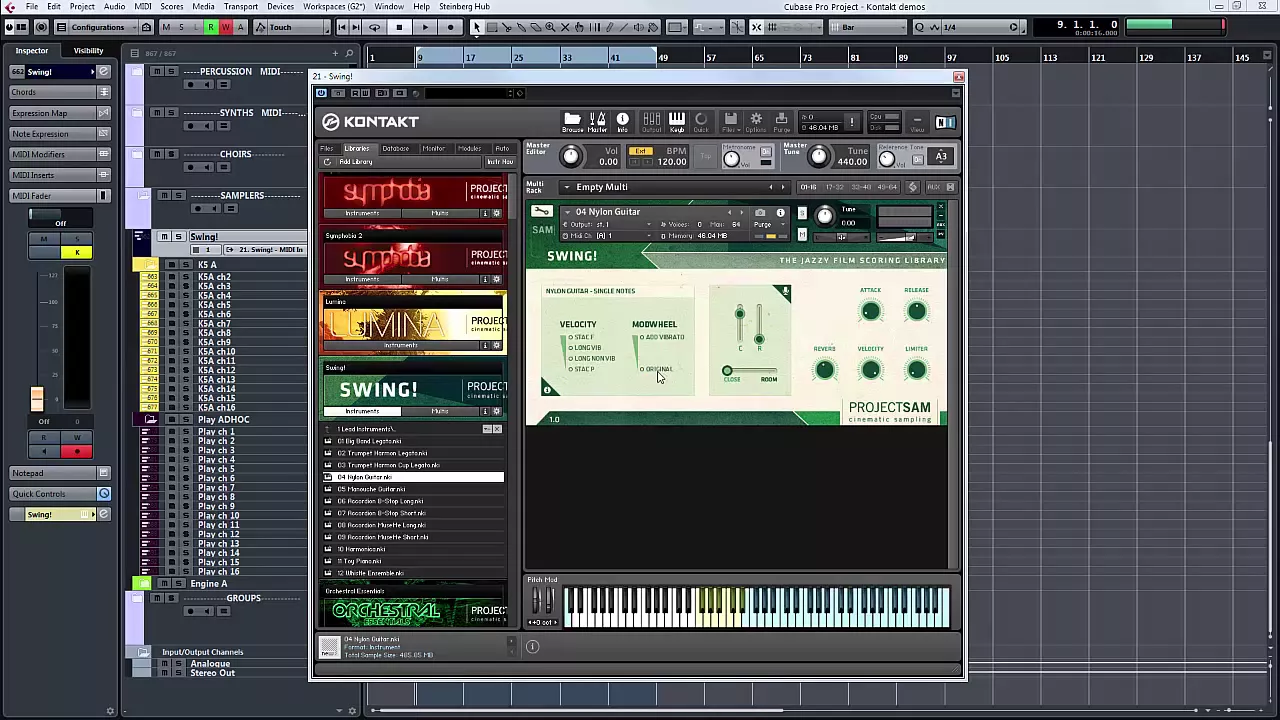Open Kontakt Options gear
This screenshot has width=1280, height=720.
756,122
